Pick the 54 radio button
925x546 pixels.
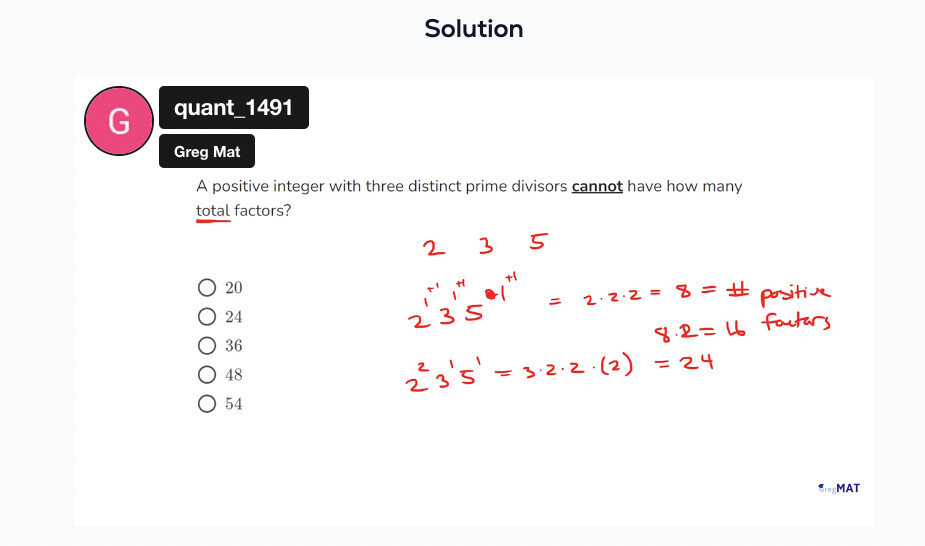[206, 404]
